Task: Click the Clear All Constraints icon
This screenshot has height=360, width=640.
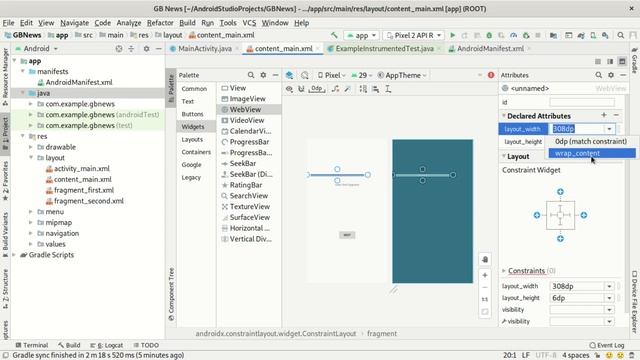Action: pos(335,89)
